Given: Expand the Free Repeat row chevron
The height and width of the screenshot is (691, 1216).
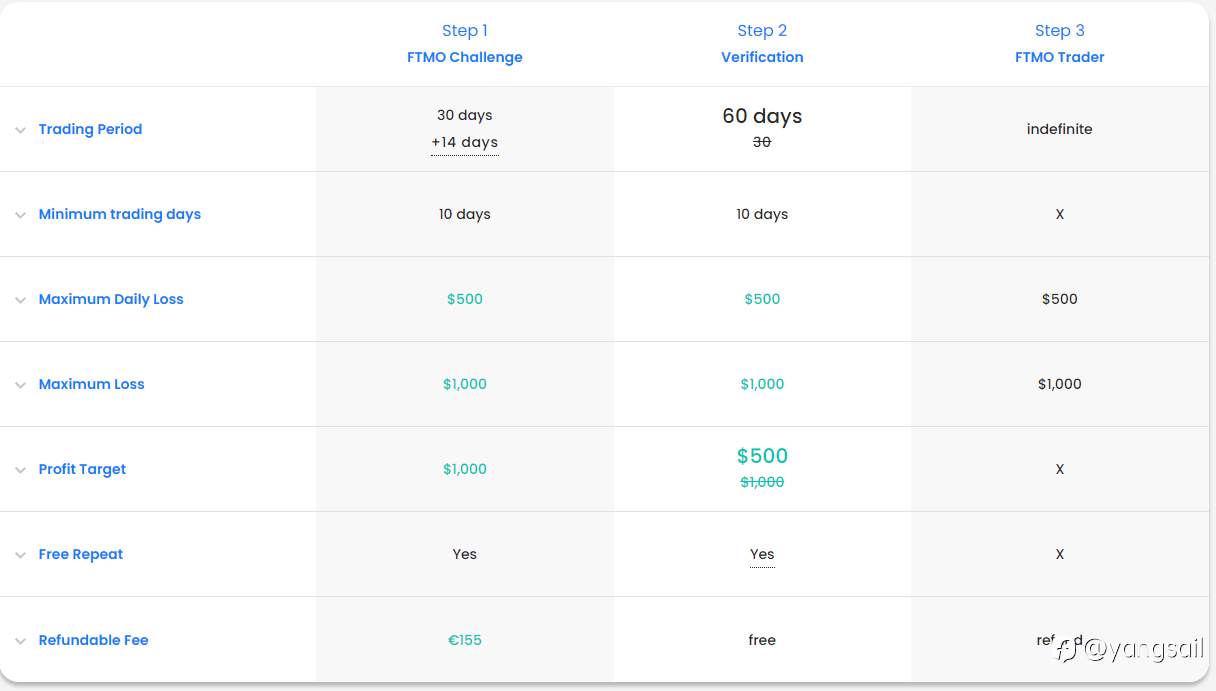Looking at the screenshot, I should pyautogui.click(x=20, y=555).
